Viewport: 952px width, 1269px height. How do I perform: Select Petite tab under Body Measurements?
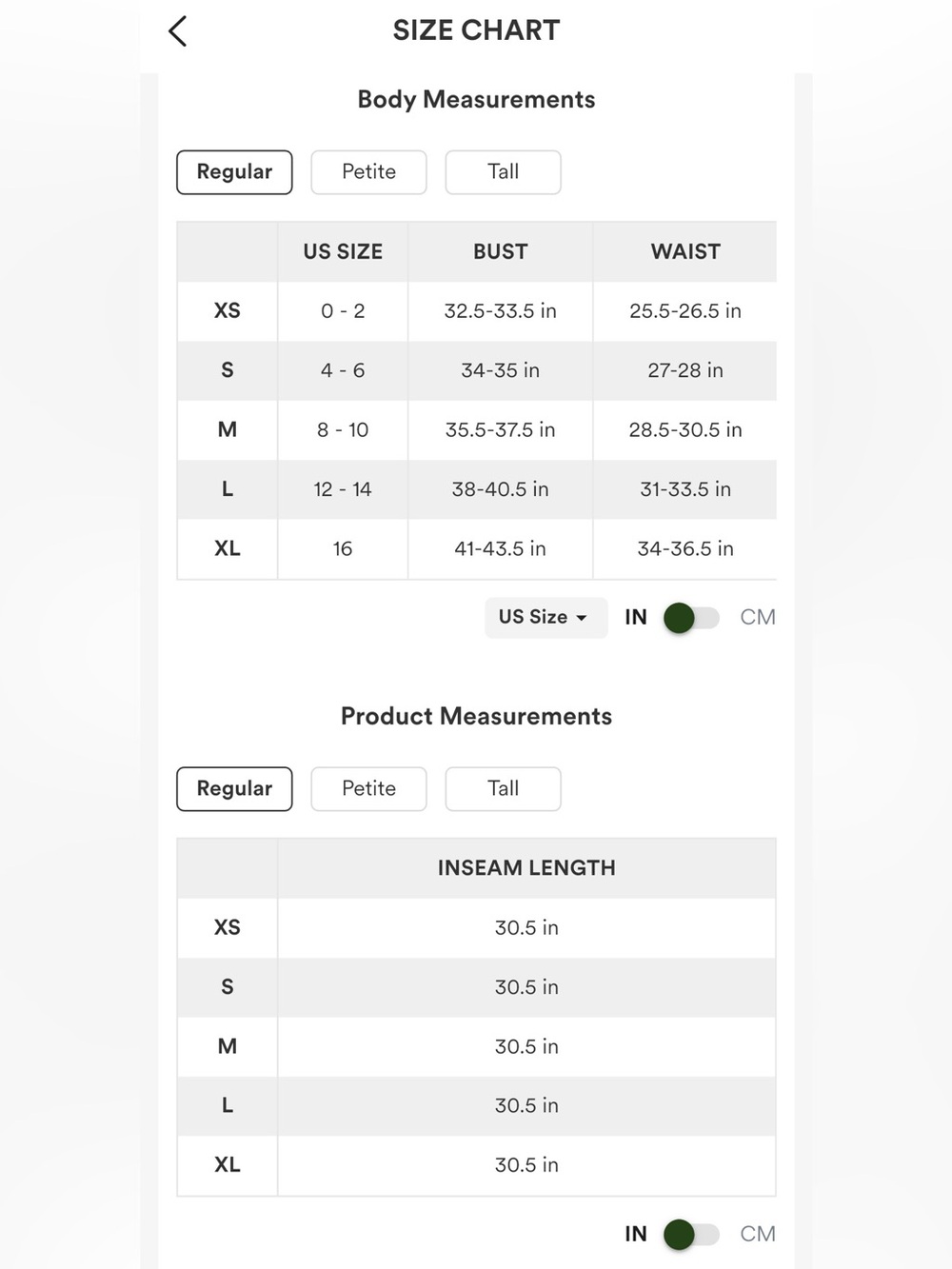point(368,172)
